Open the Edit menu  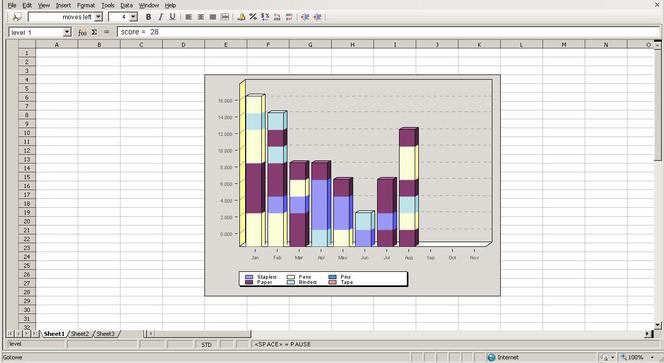(x=27, y=5)
